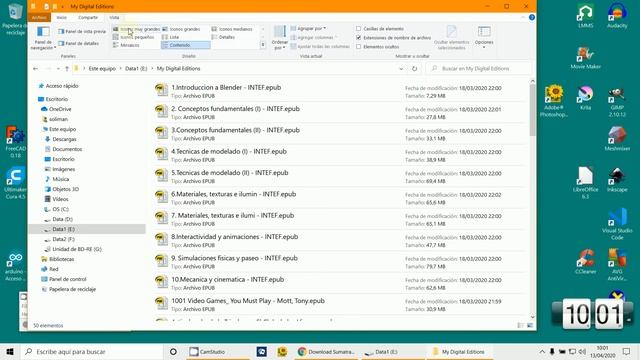Switch to details view status bar icon

pyautogui.click(x=520, y=325)
